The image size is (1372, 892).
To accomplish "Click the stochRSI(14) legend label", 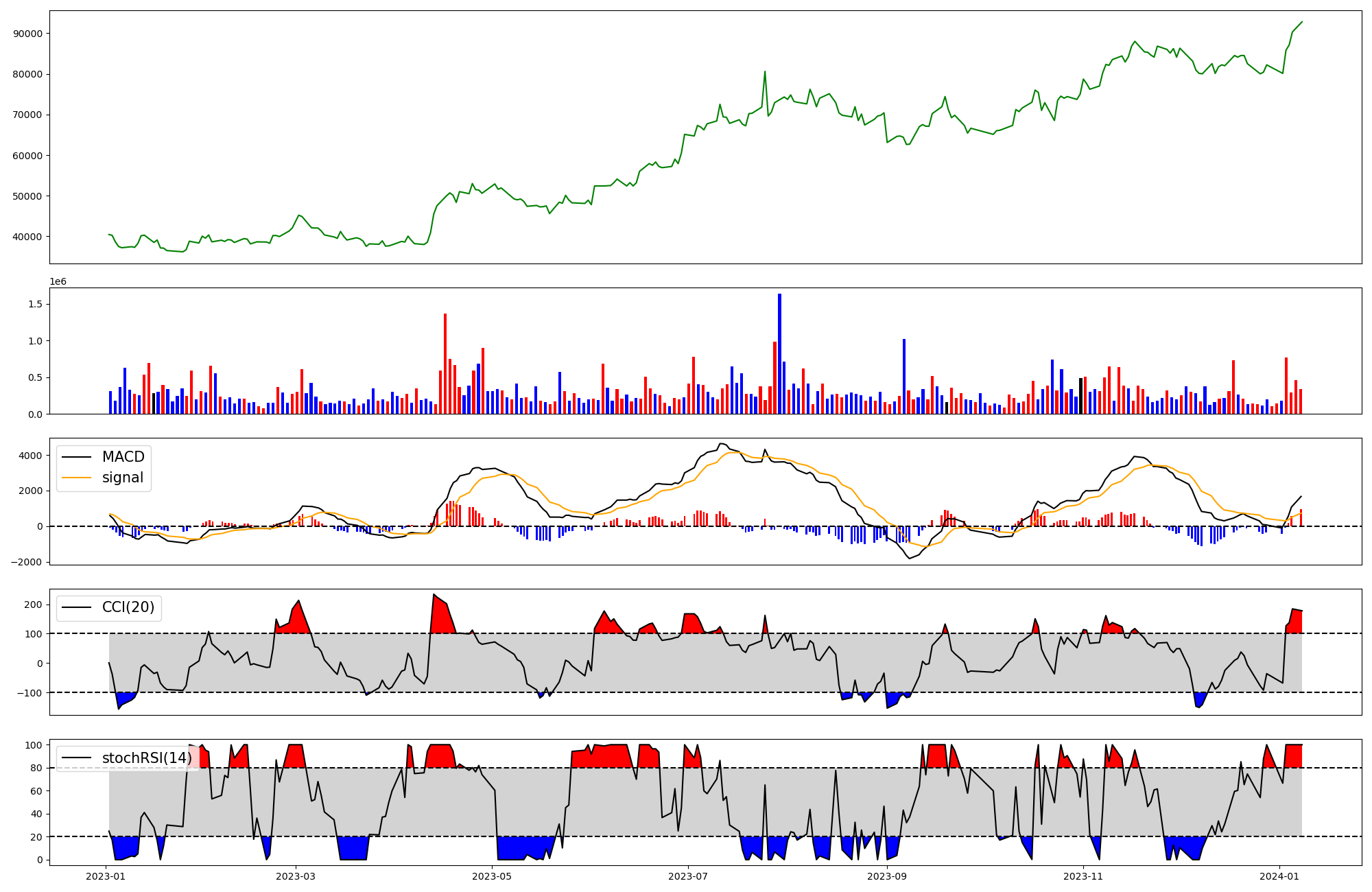I will pyautogui.click(x=147, y=758).
